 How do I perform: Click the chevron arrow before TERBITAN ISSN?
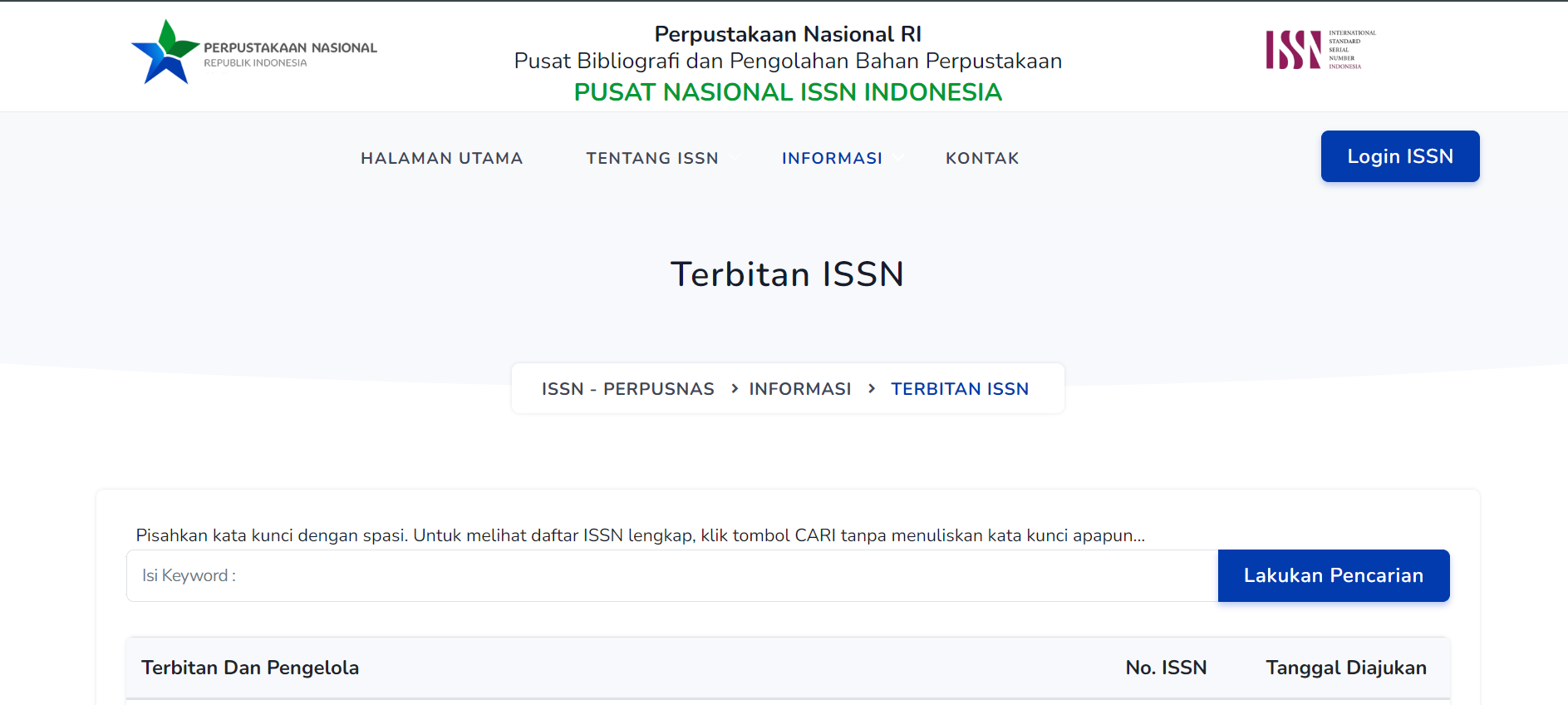(872, 388)
